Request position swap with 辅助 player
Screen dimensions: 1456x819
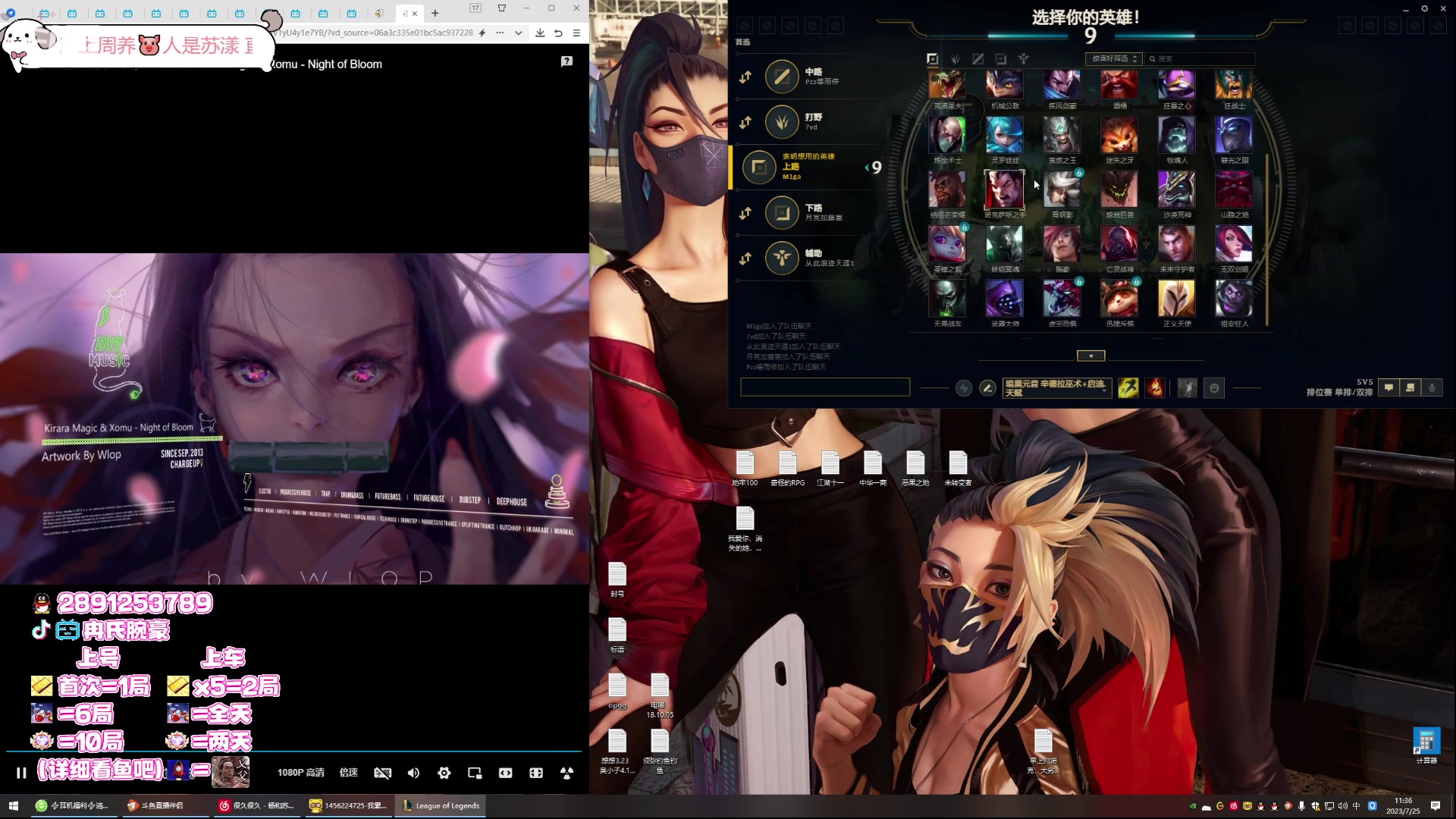tap(745, 259)
